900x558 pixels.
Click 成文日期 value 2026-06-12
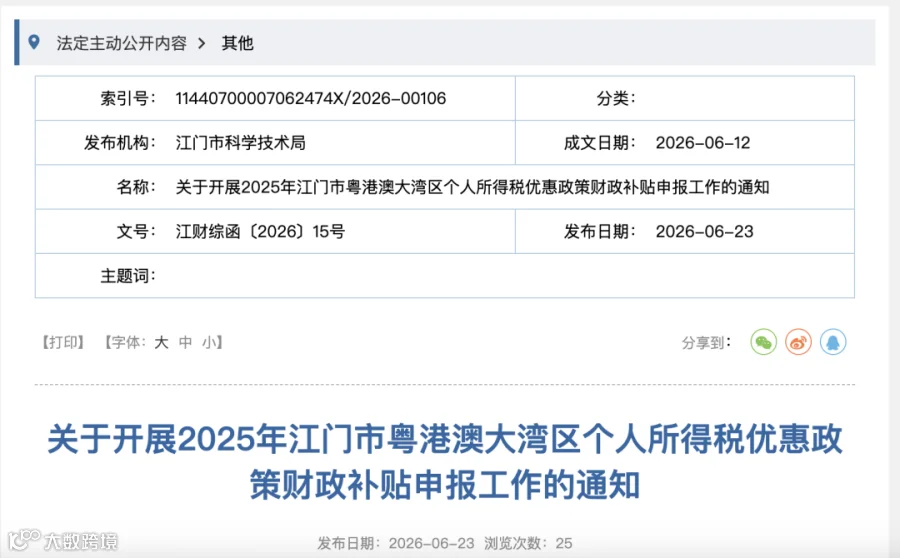[x=703, y=142]
